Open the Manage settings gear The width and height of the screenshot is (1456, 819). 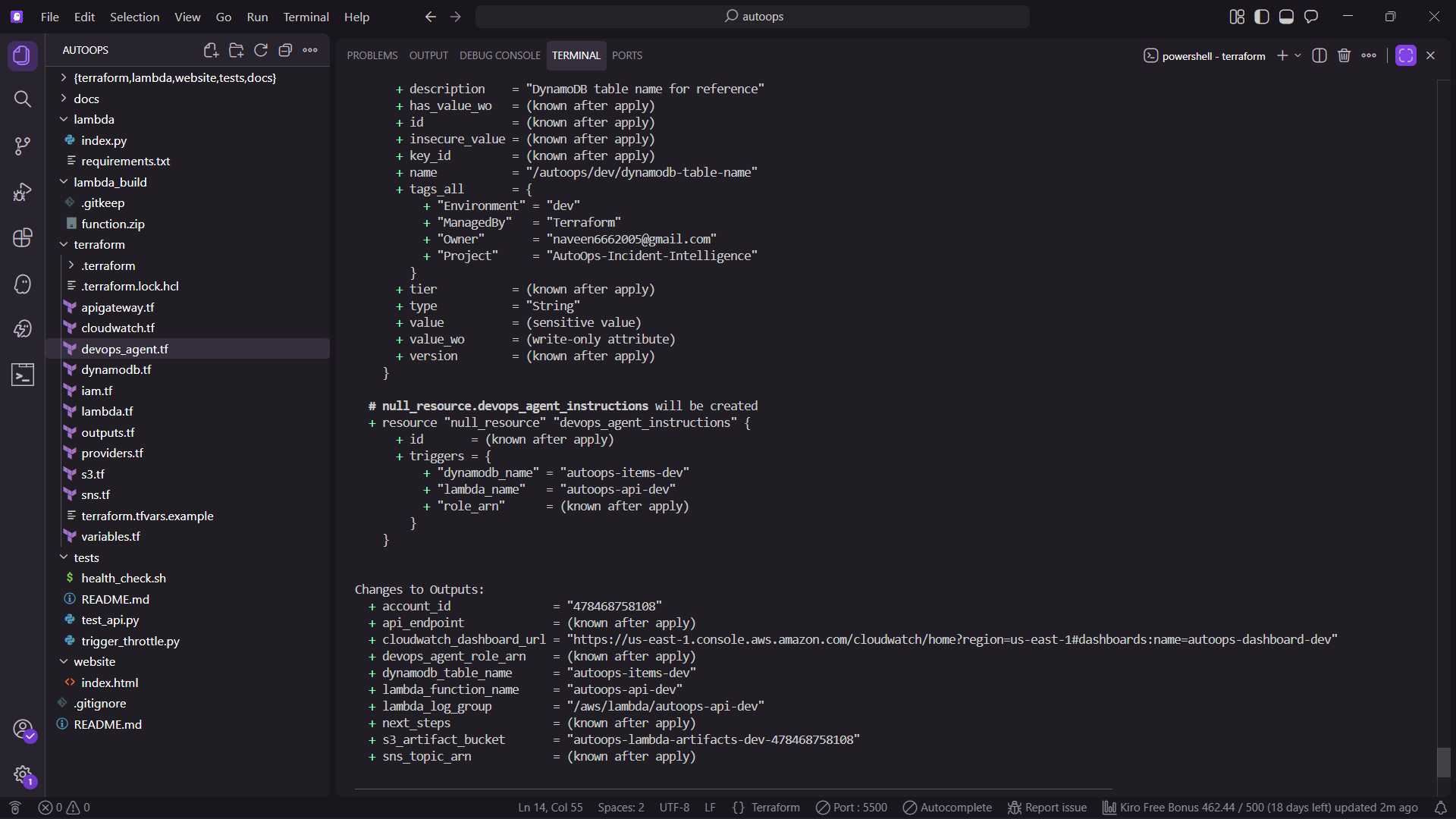click(23, 775)
